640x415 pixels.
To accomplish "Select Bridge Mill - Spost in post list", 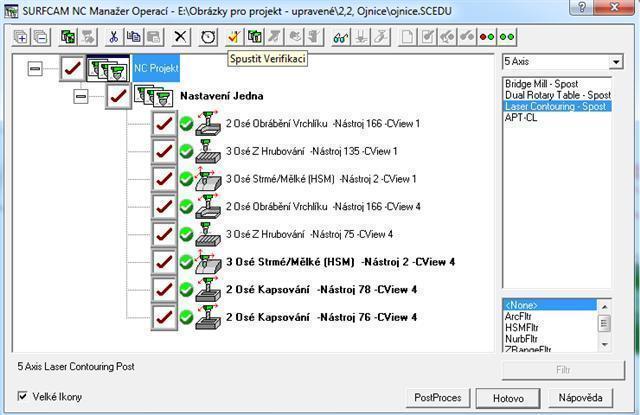I will point(541,84).
